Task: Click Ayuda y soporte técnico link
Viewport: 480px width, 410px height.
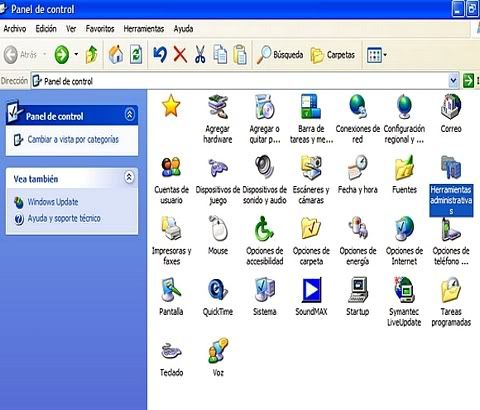Action: click(x=64, y=218)
